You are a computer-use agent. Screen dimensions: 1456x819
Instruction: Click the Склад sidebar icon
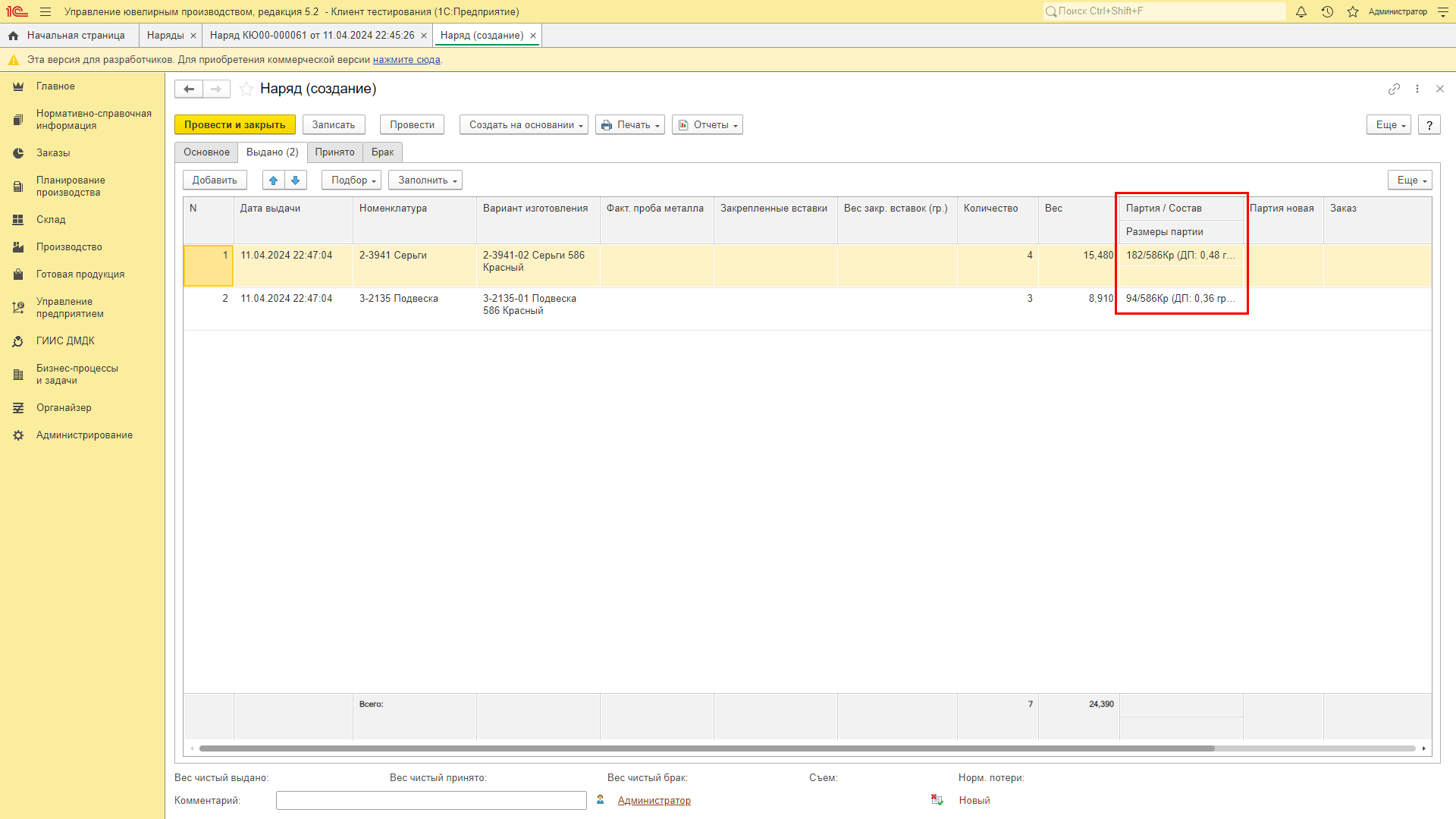pos(18,220)
